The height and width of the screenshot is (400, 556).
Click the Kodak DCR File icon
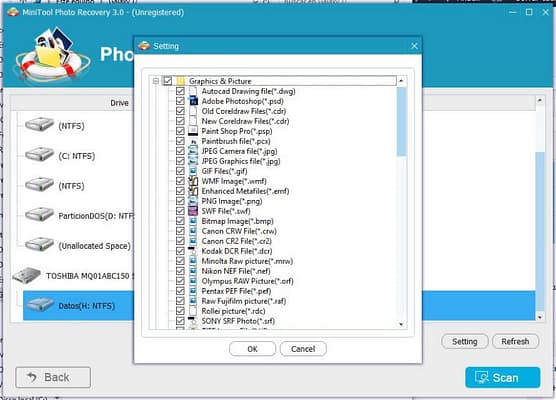pyautogui.click(x=193, y=251)
